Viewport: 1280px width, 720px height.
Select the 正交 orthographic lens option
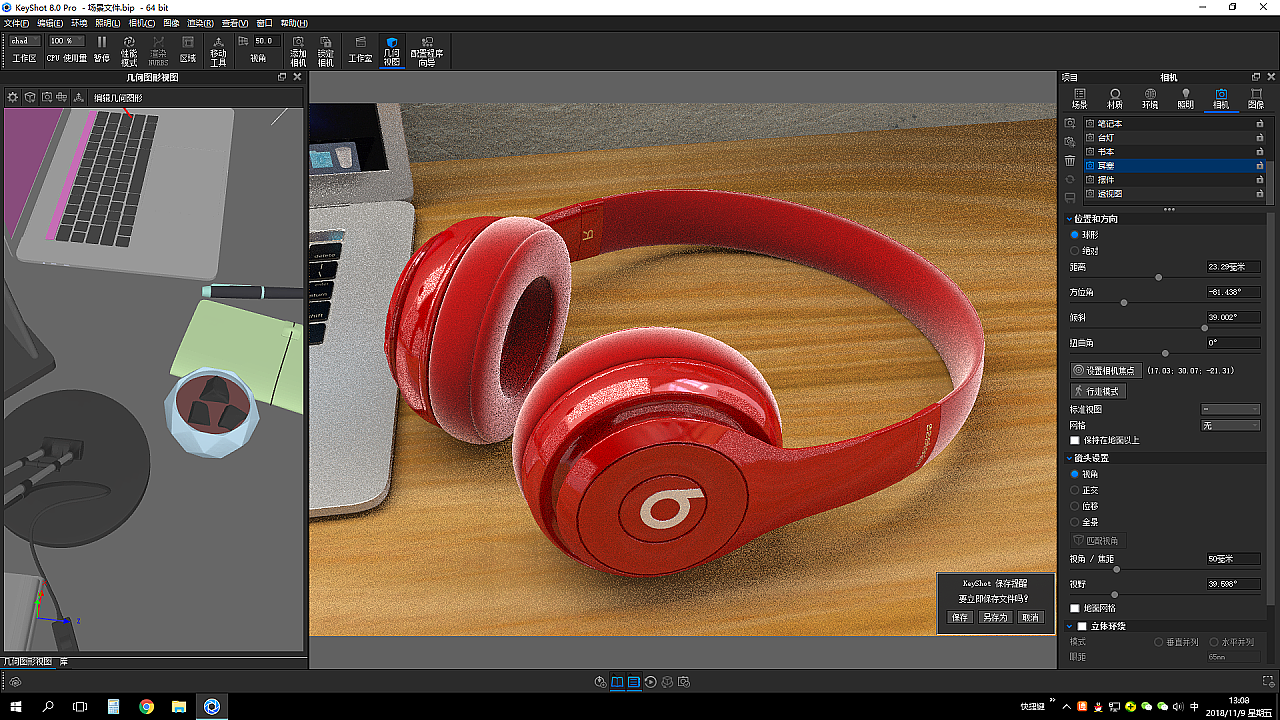[1075, 490]
